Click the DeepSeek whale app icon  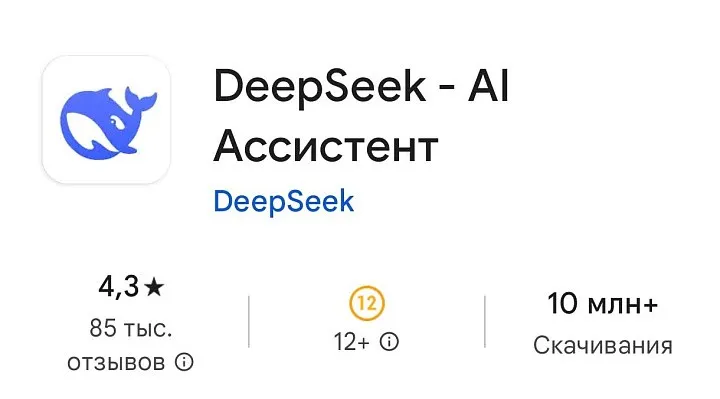coord(106,120)
